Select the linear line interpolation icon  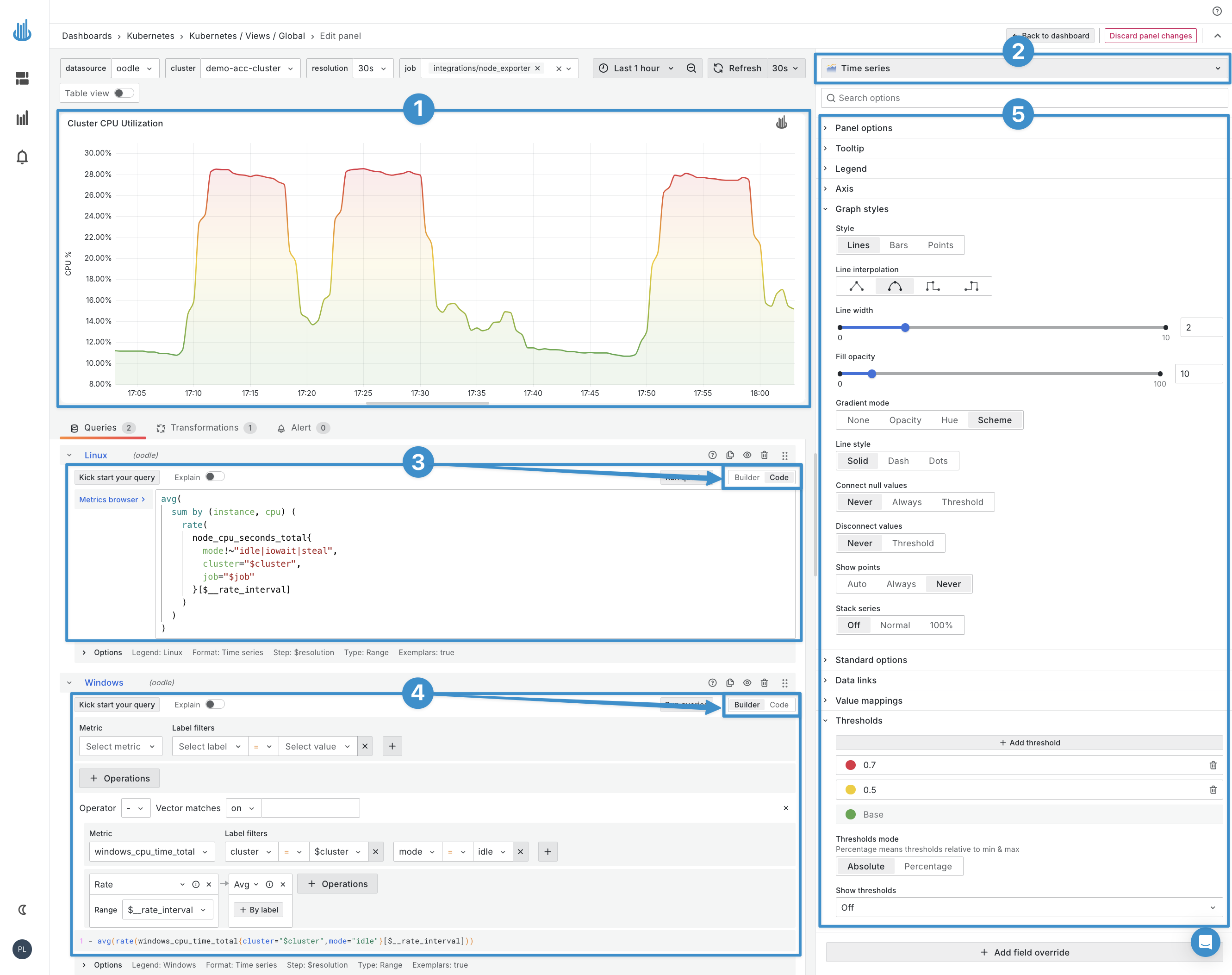pyautogui.click(x=856, y=286)
